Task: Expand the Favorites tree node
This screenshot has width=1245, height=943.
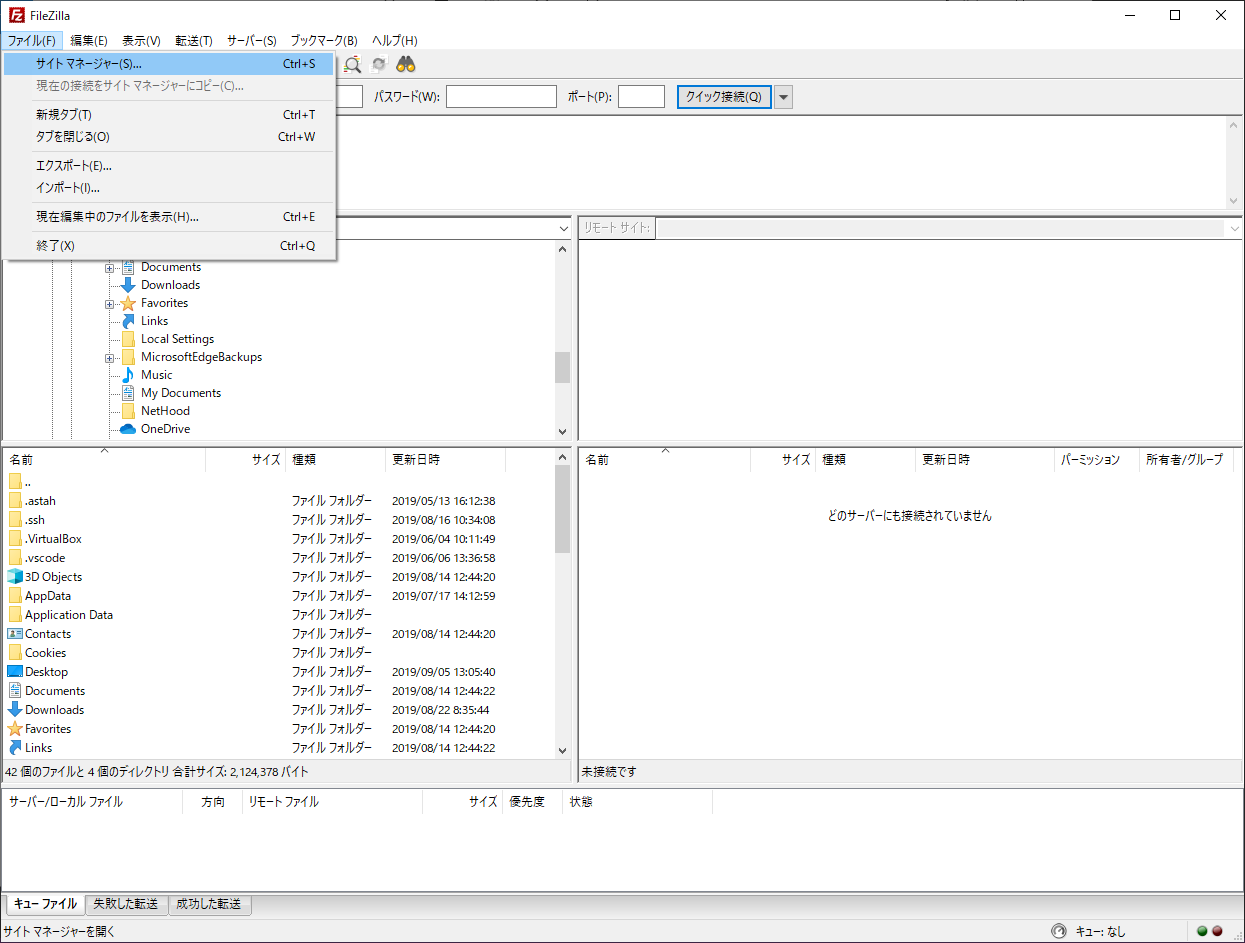Action: click(109, 304)
